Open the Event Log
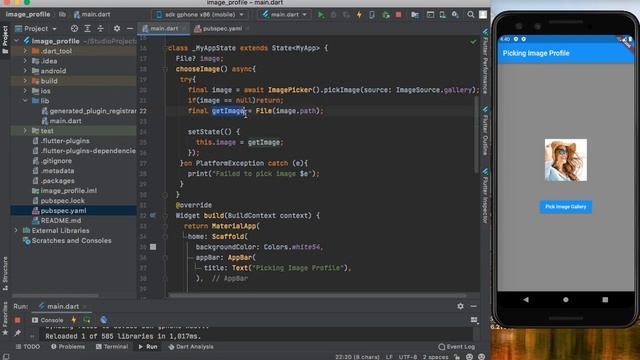 click(x=457, y=347)
